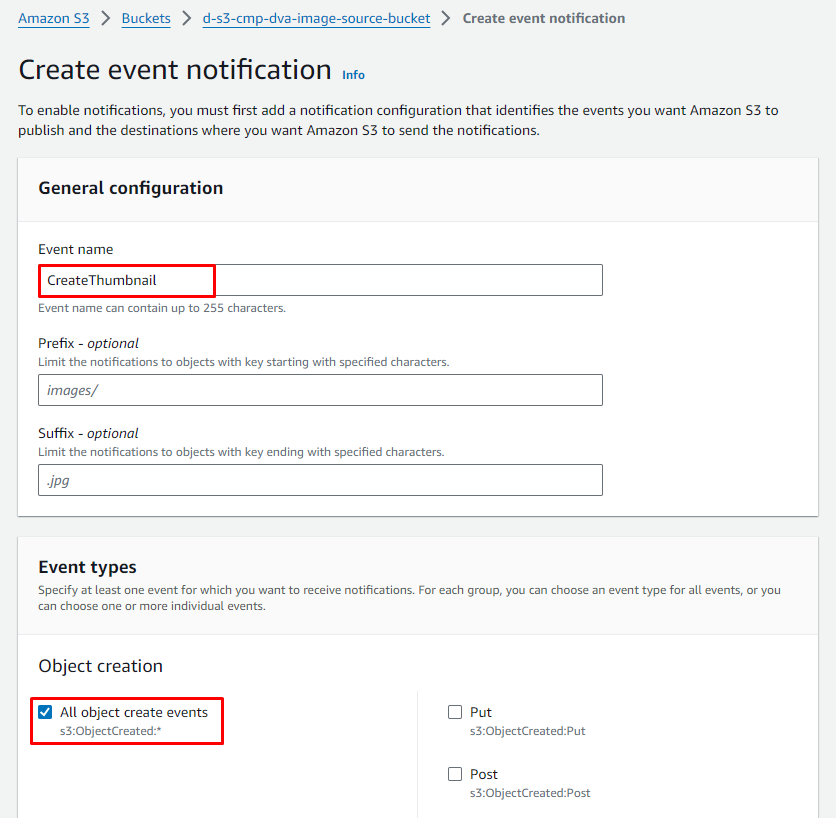
Task: Click the s3:ObjectCreated:Post event code text
Action: coord(530,793)
